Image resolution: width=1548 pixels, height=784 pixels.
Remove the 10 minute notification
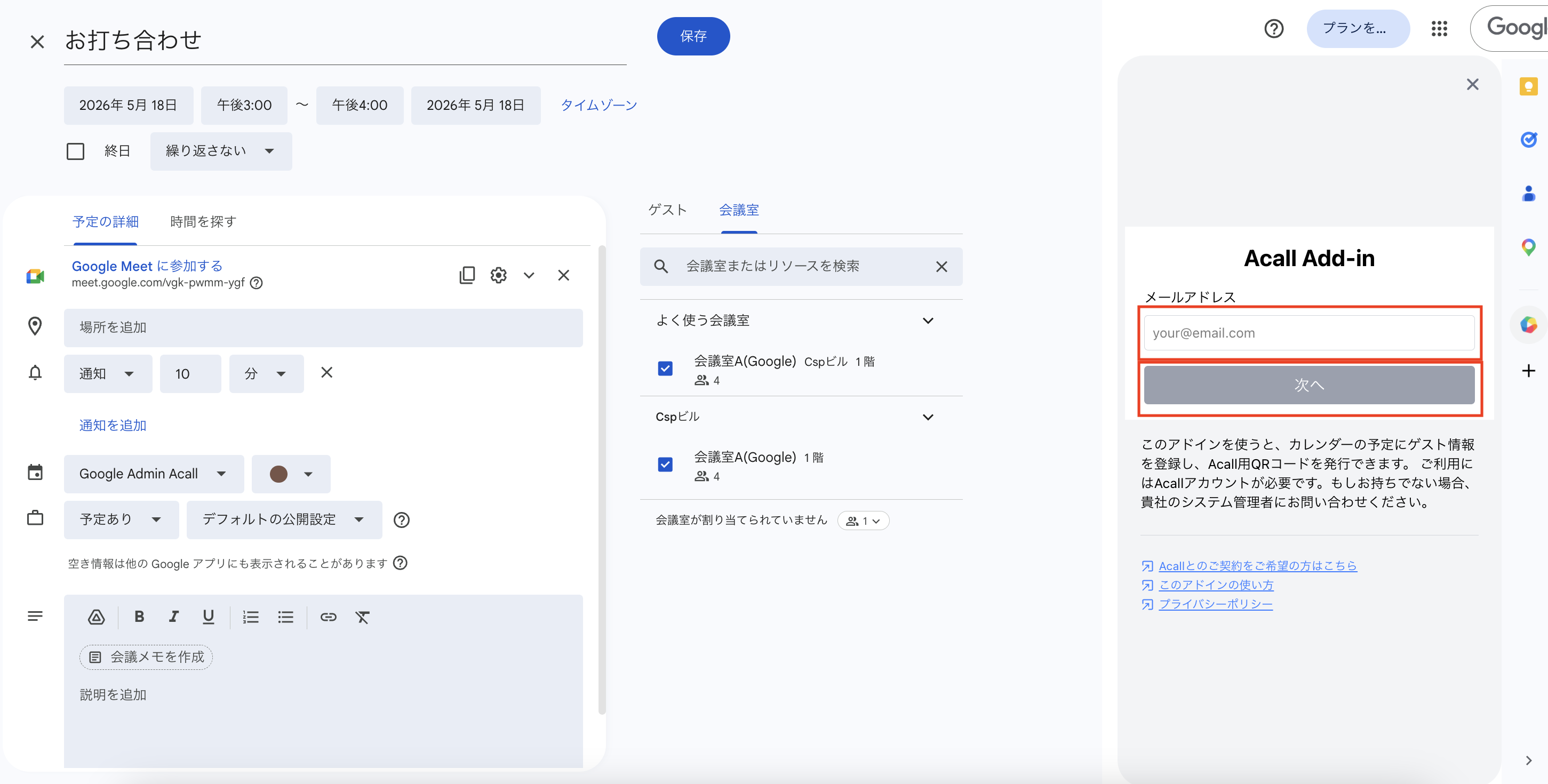coord(326,372)
